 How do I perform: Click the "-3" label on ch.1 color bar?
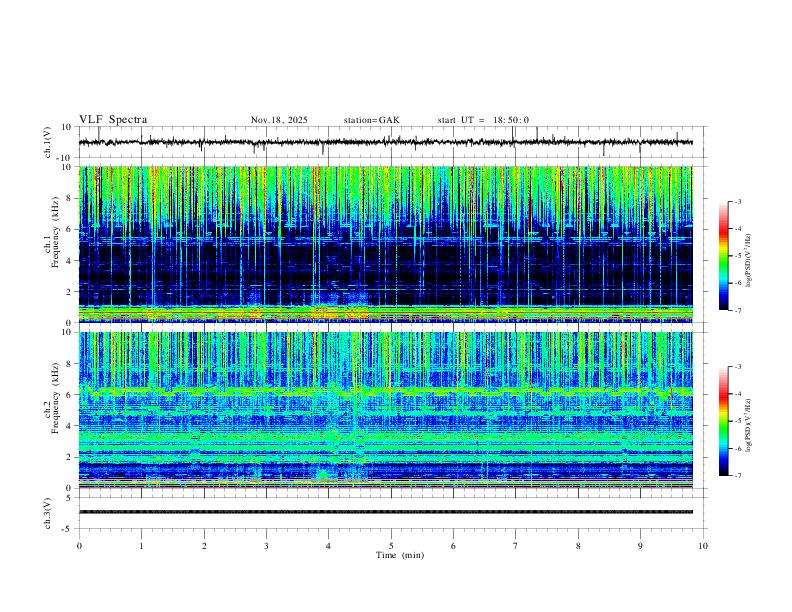coord(737,201)
